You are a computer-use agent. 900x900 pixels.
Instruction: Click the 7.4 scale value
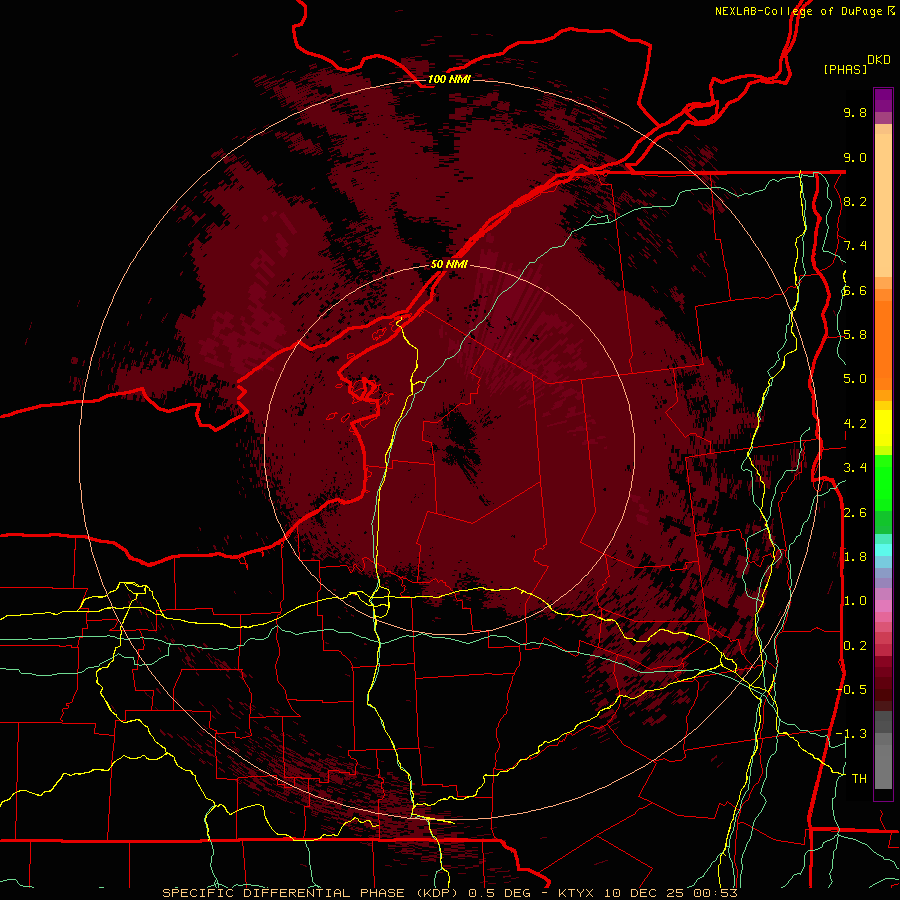[x=855, y=246]
